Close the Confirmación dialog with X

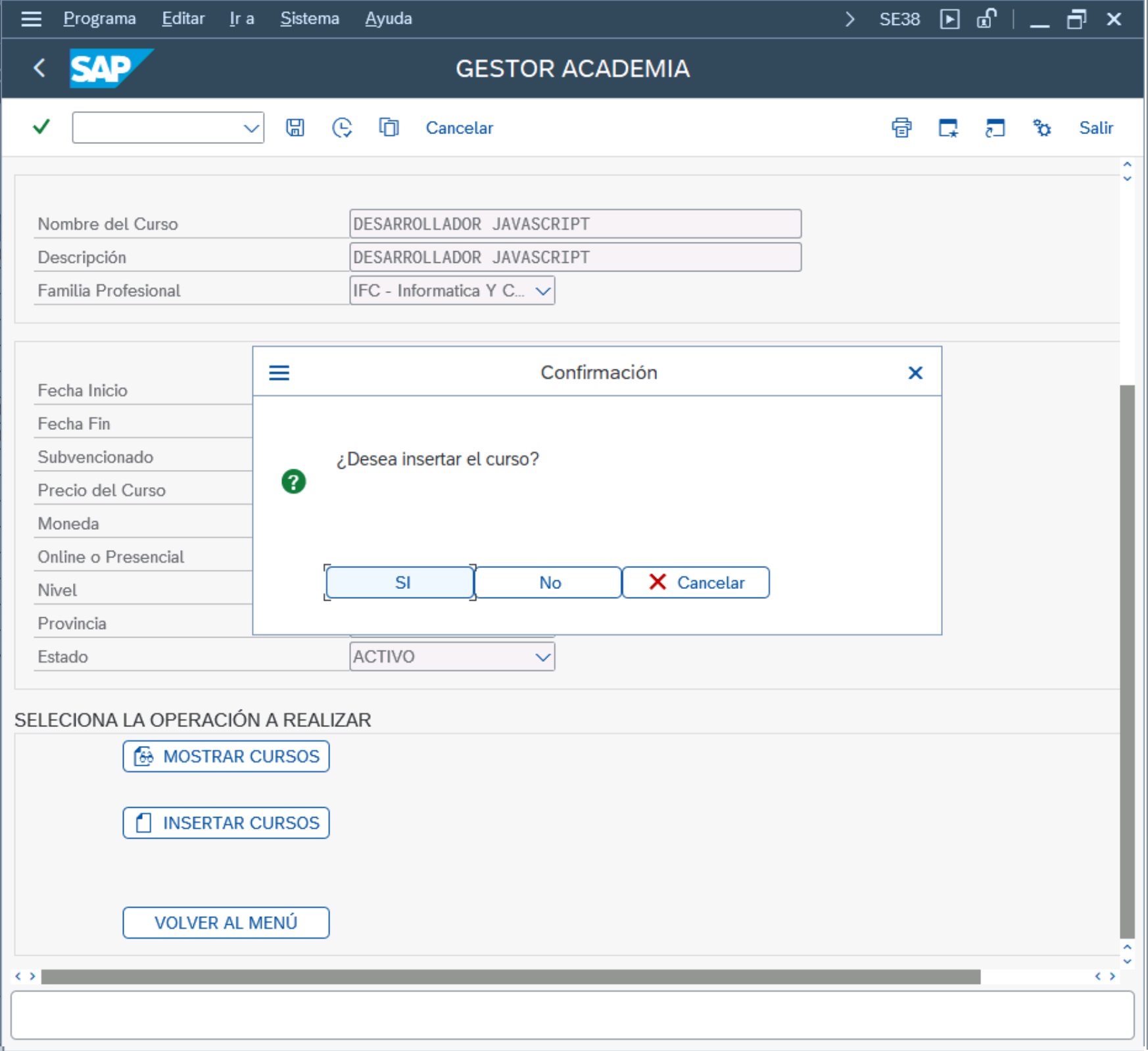915,373
